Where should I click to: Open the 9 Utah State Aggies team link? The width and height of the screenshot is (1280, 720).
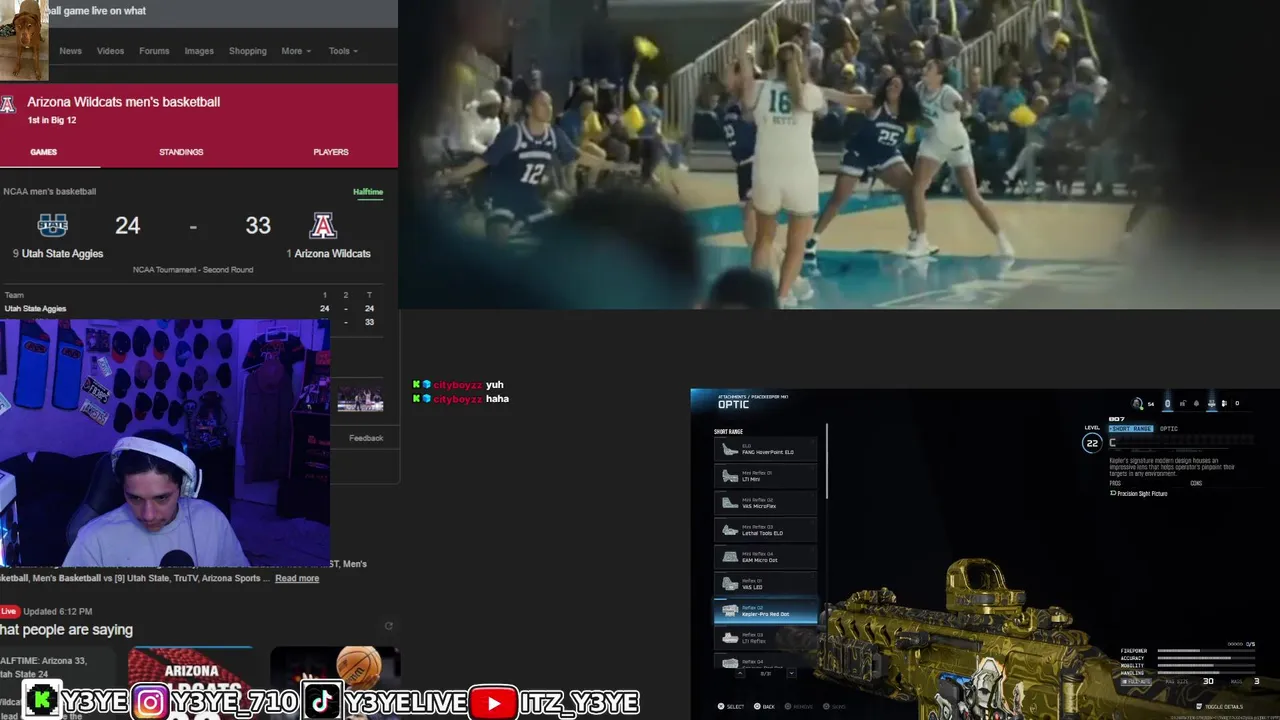pyautogui.click(x=58, y=254)
